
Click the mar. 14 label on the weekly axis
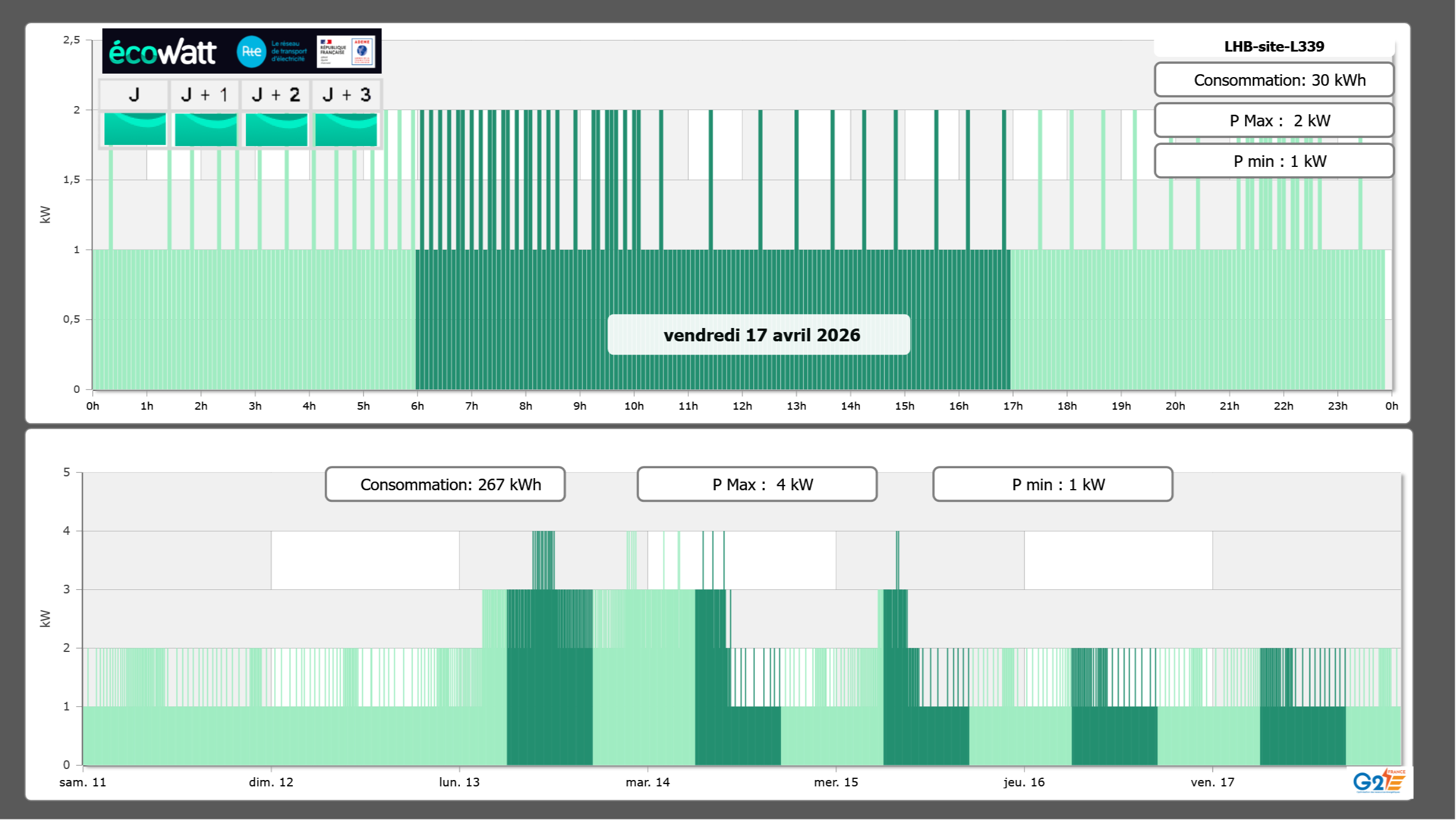coord(647,782)
